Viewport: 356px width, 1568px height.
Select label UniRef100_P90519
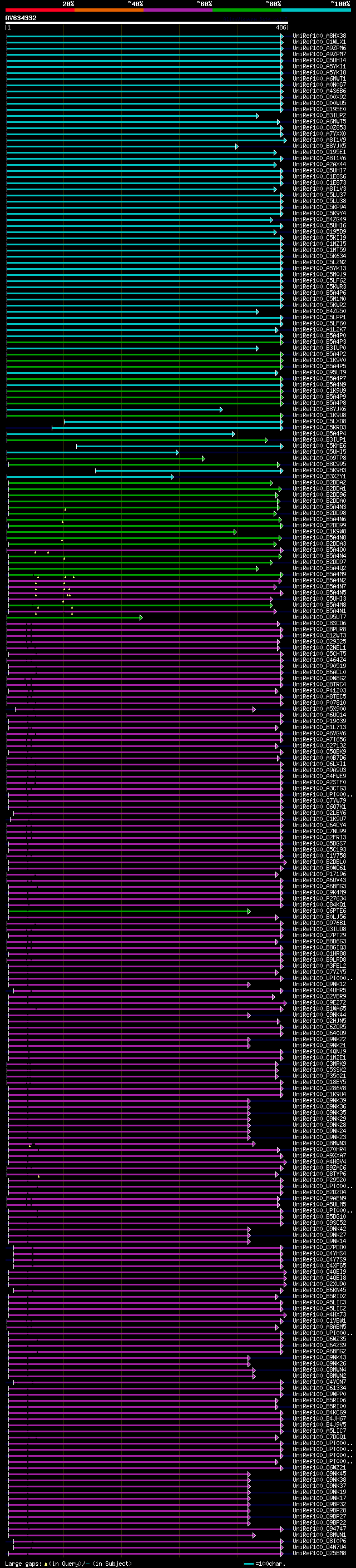(x=319, y=666)
